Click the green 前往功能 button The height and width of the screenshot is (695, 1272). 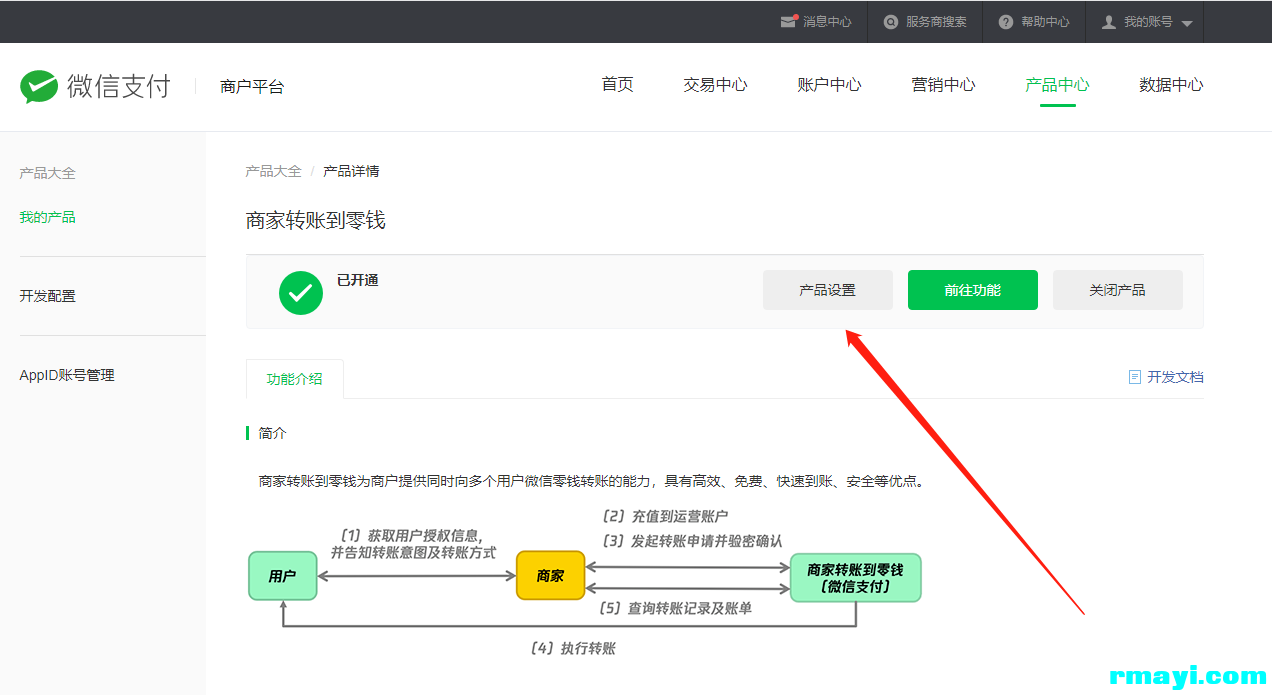973,290
